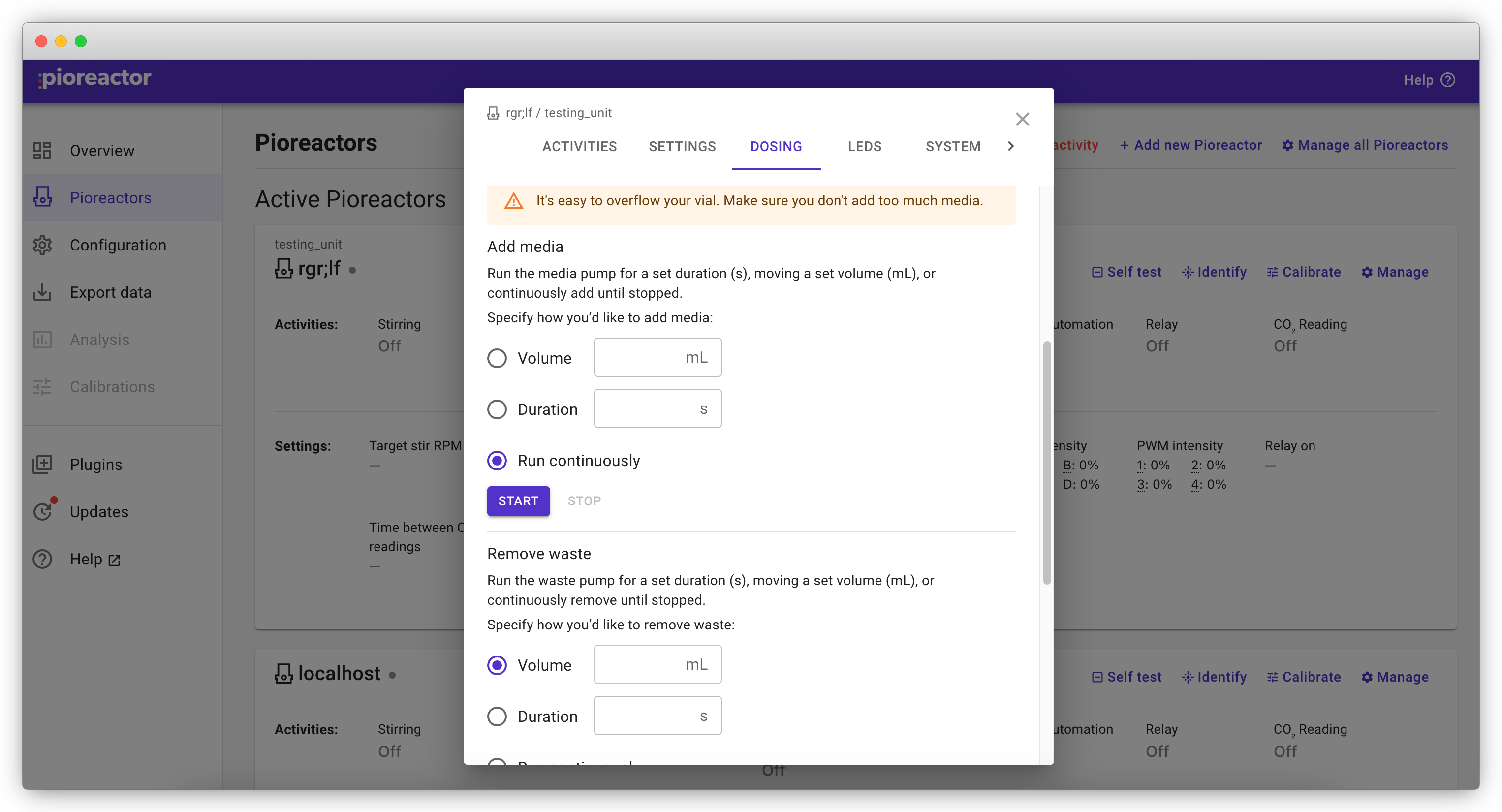Click the Analysis sidebar icon
Screen dimensions: 1502x812
coord(43,339)
